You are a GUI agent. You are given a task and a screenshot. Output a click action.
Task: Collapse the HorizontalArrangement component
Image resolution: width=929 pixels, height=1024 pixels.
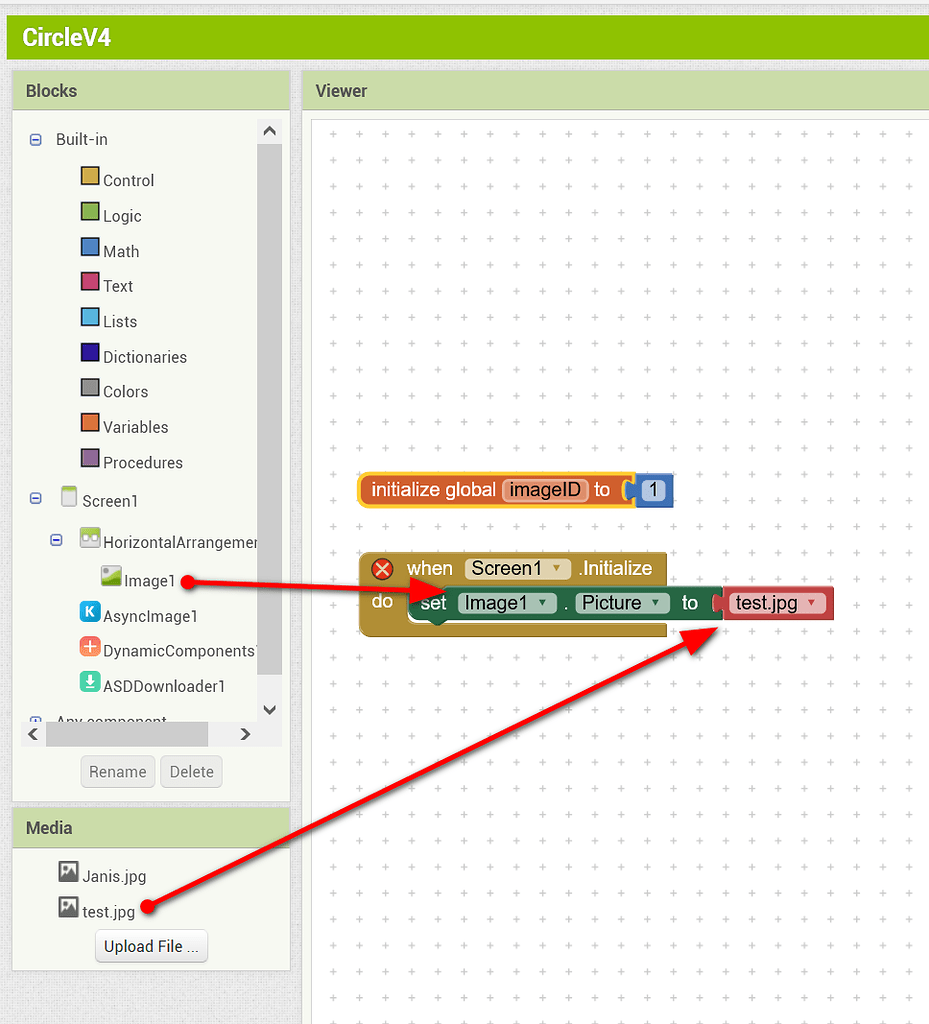coord(57,539)
